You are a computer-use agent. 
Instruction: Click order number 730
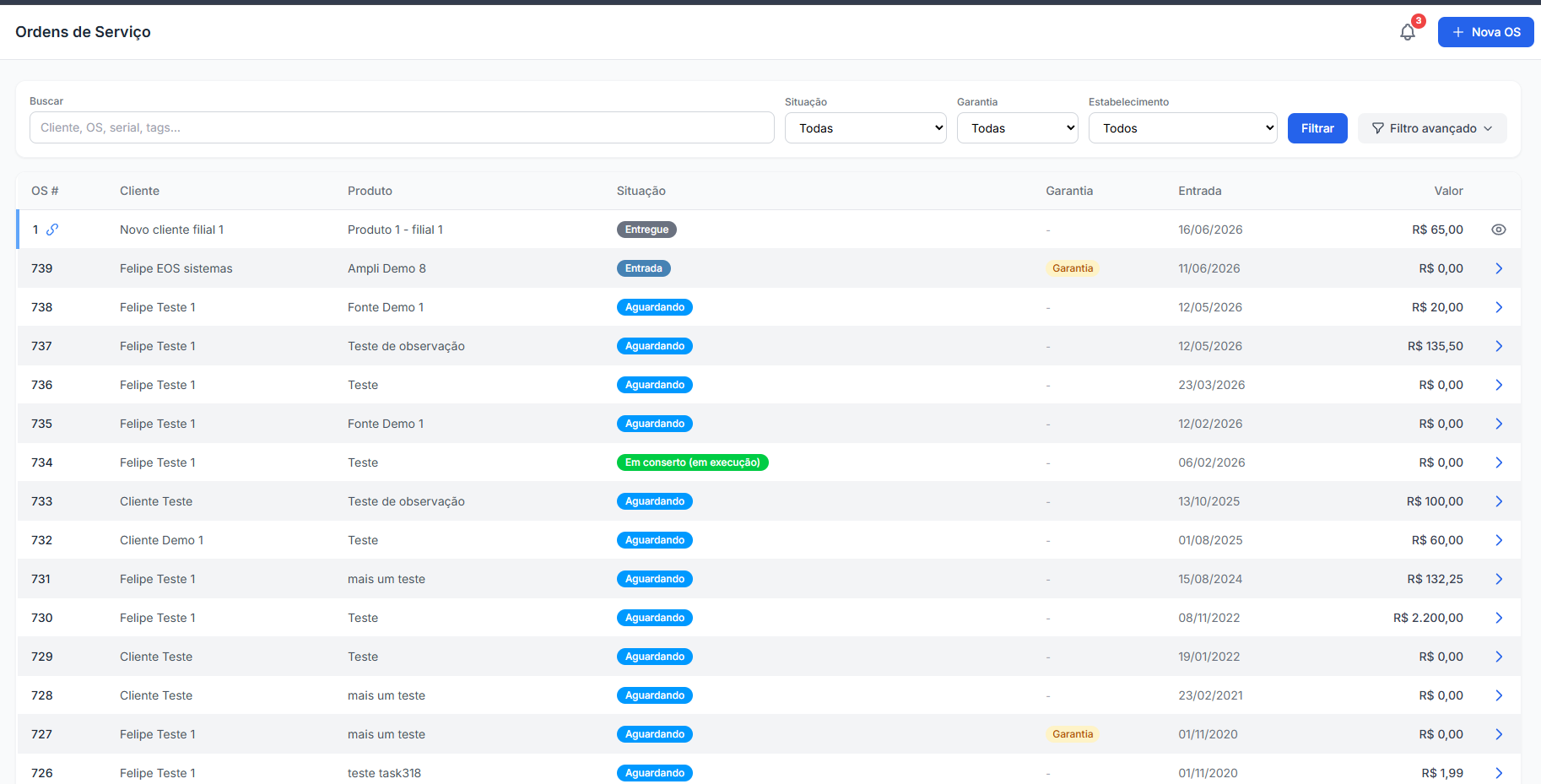click(x=41, y=618)
